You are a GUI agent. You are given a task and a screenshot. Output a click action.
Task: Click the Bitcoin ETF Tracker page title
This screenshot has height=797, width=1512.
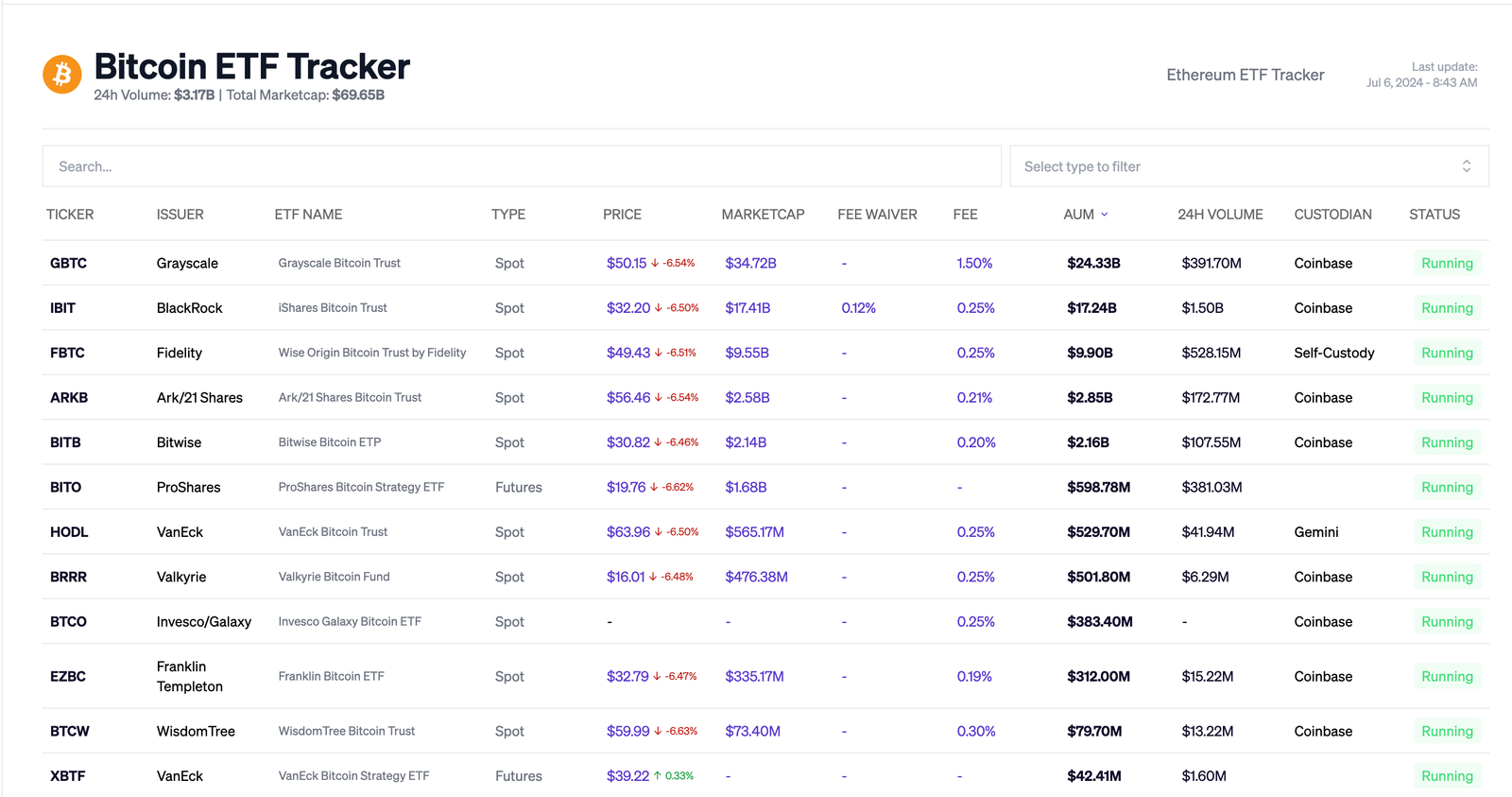click(x=251, y=67)
